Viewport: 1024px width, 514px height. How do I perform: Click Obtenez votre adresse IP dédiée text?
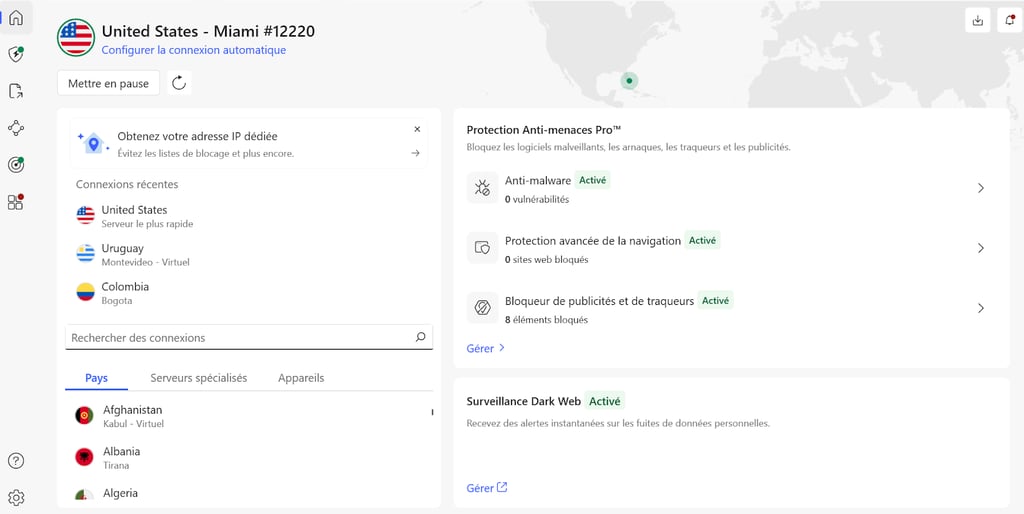click(x=197, y=137)
